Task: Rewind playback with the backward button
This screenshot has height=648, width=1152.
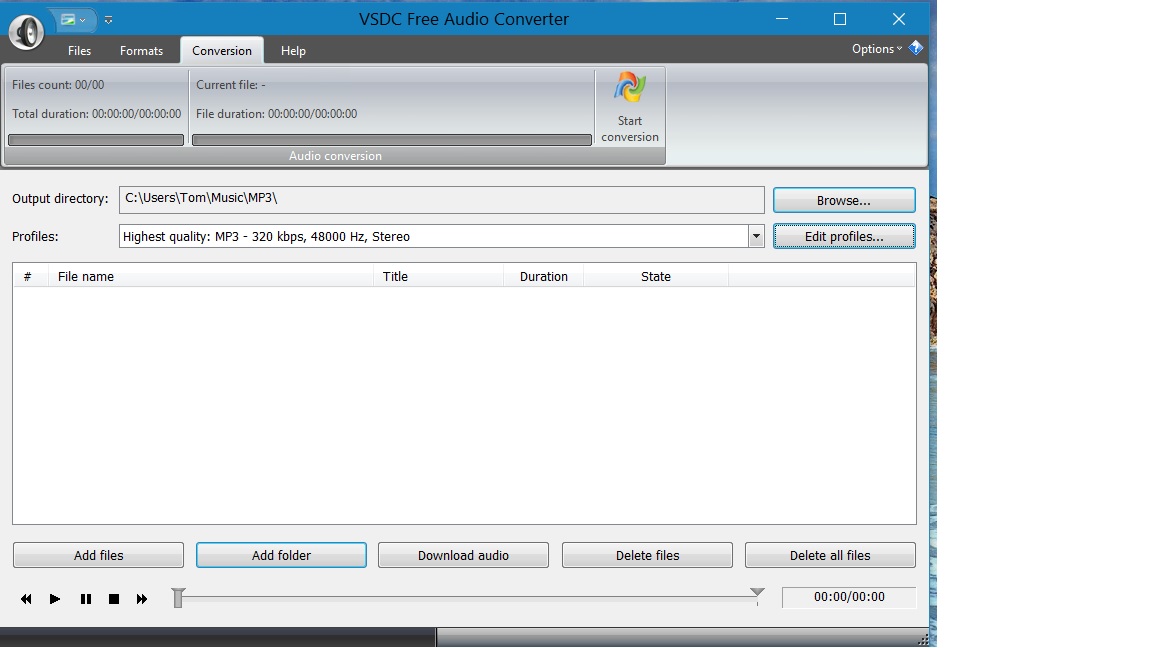Action: (26, 599)
